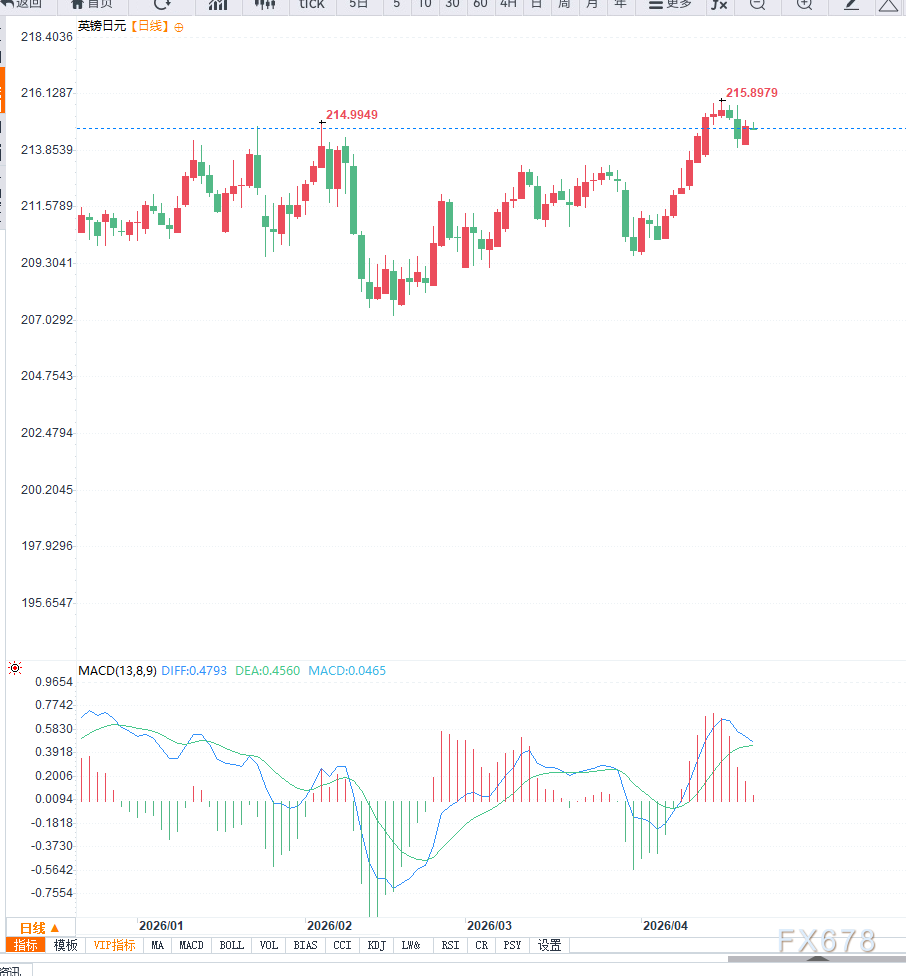Select the bar chart type icon
The image size is (906, 976).
217,4
